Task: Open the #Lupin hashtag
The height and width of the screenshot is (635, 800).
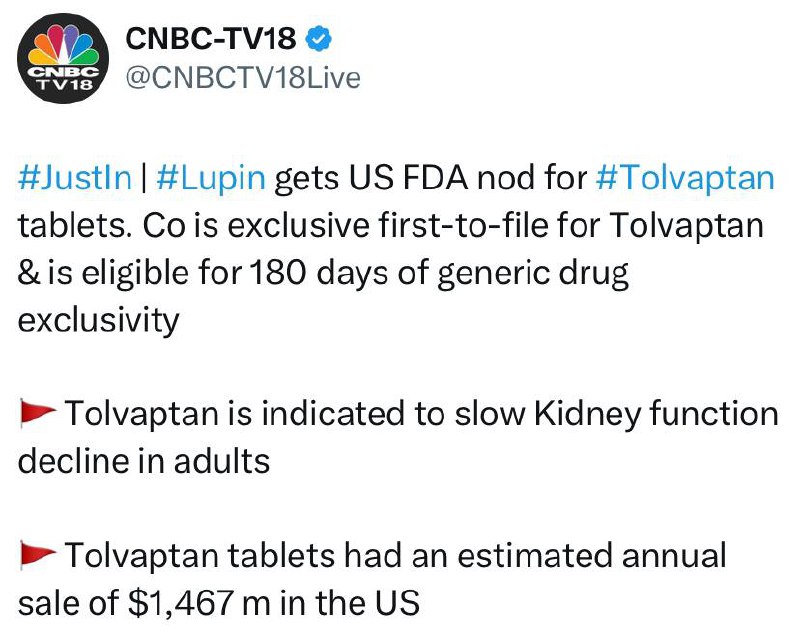Action: 211,177
